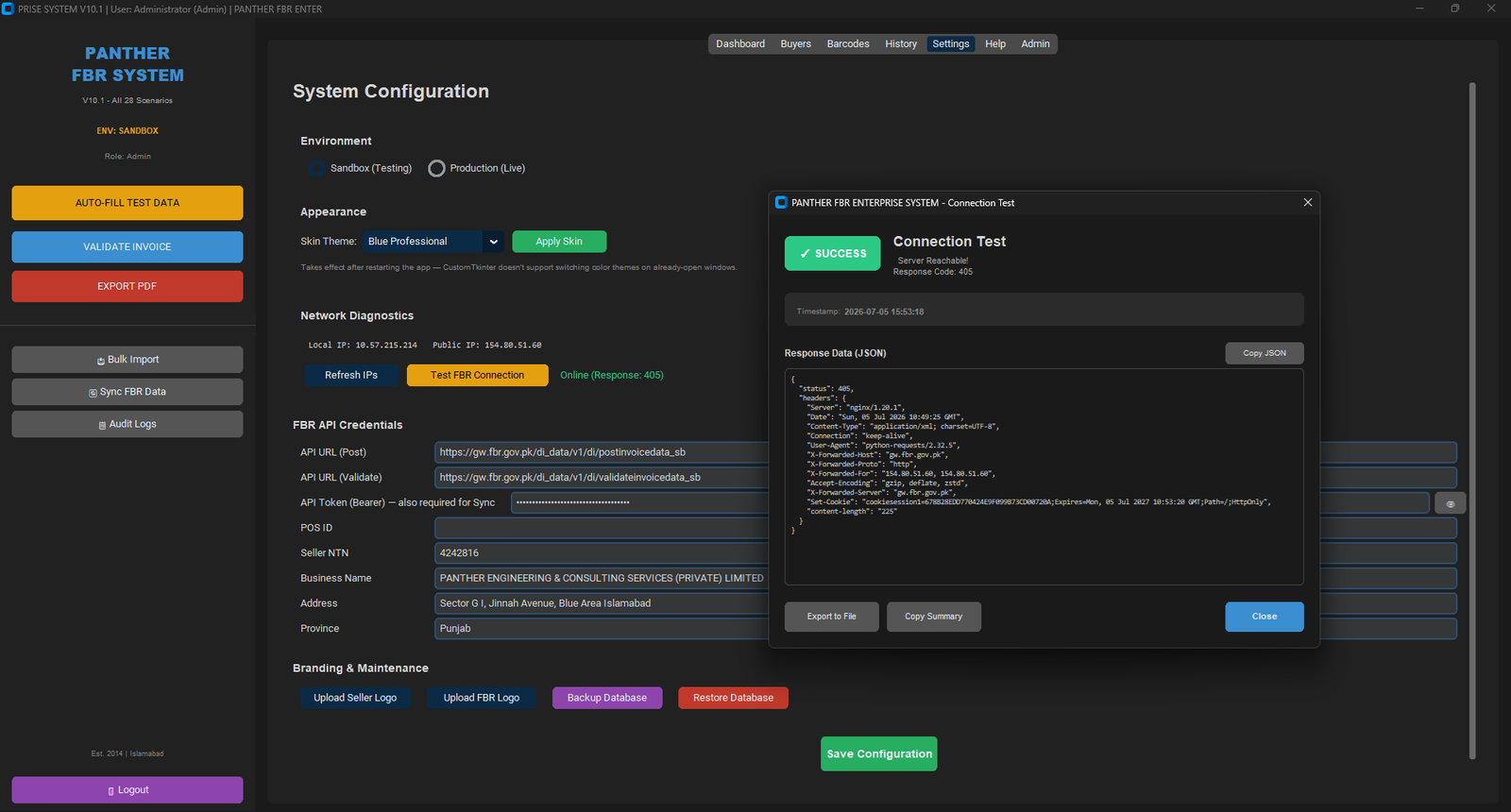
Task: Switch to the Buyers tab
Action: pos(795,44)
